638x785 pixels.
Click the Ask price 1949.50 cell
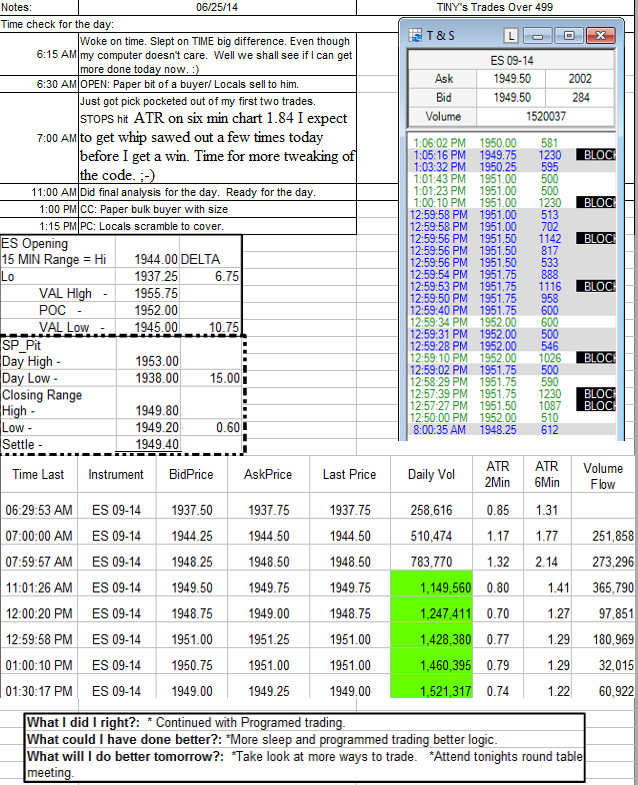(511, 79)
